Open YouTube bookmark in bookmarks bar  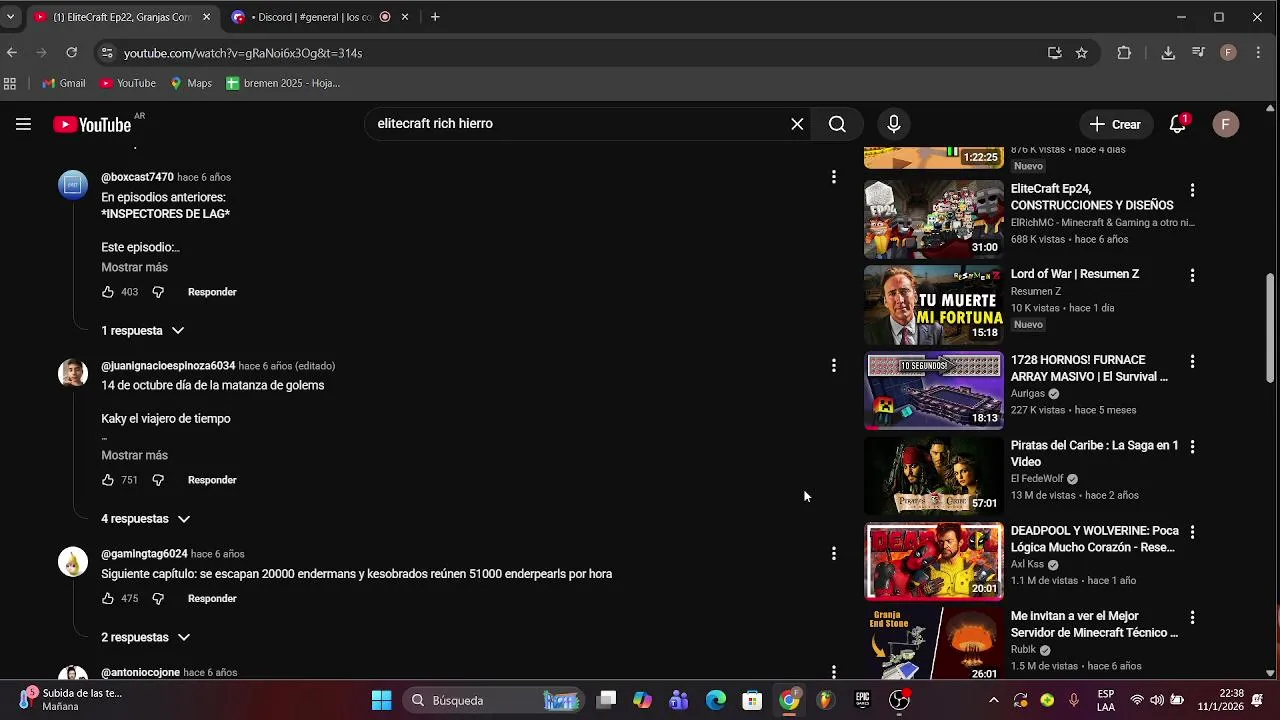pyautogui.click(x=127, y=83)
